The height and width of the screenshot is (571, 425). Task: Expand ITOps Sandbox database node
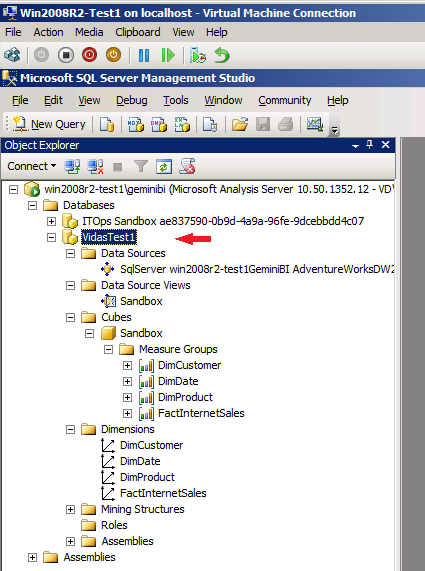pos(51,221)
